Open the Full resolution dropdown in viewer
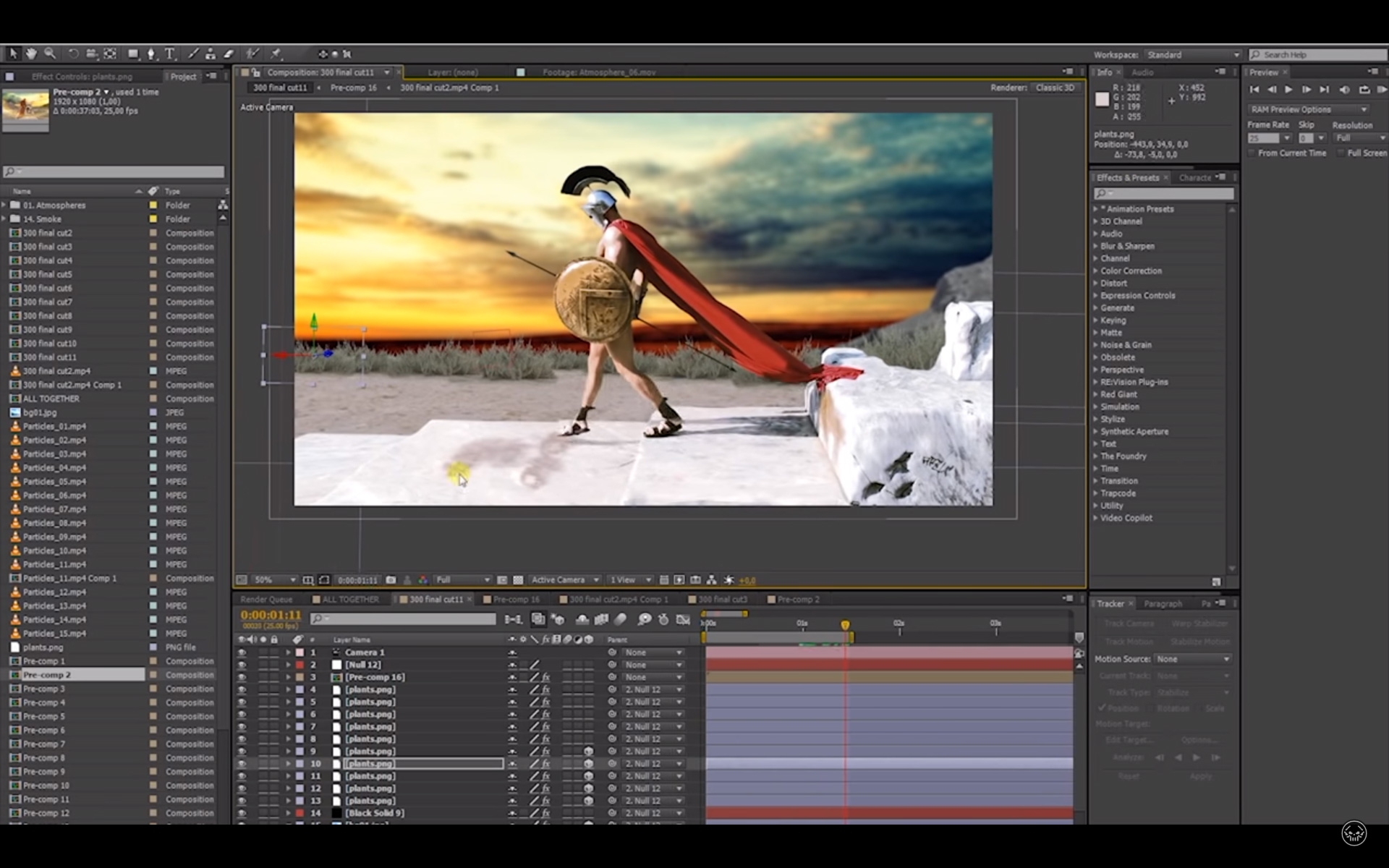The width and height of the screenshot is (1389, 868). point(462,580)
